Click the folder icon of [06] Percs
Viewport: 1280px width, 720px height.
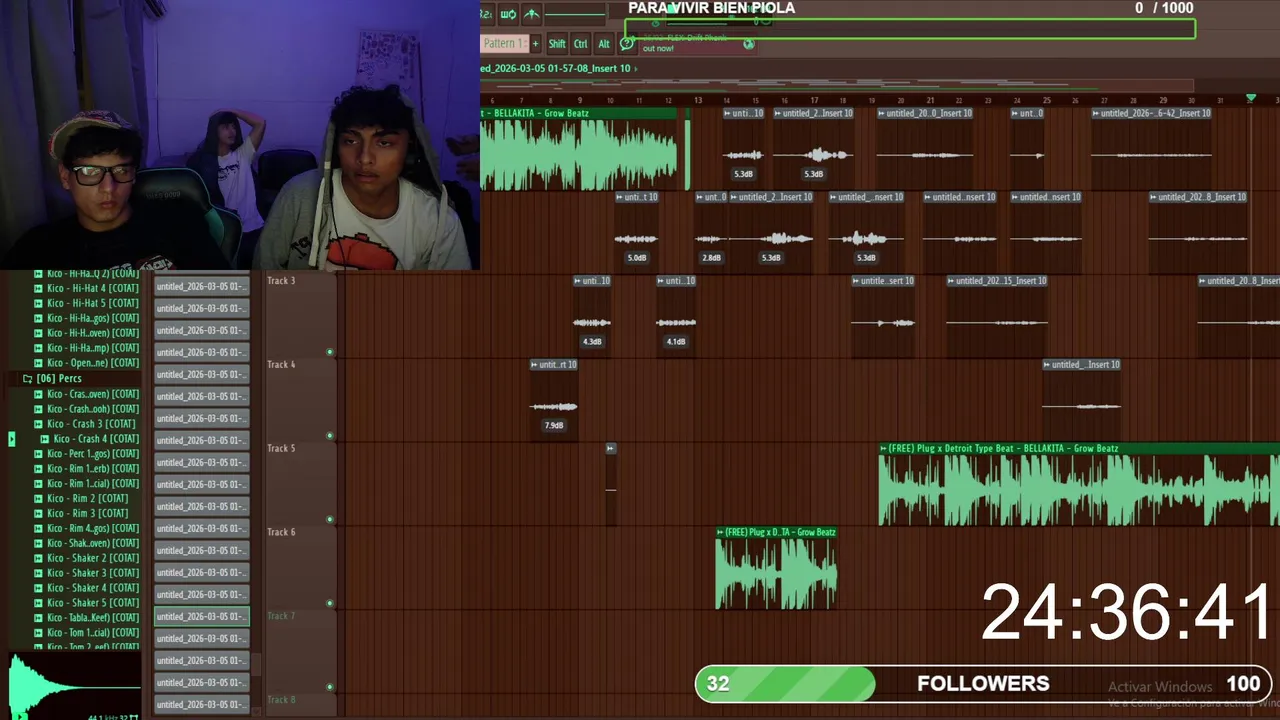point(27,378)
